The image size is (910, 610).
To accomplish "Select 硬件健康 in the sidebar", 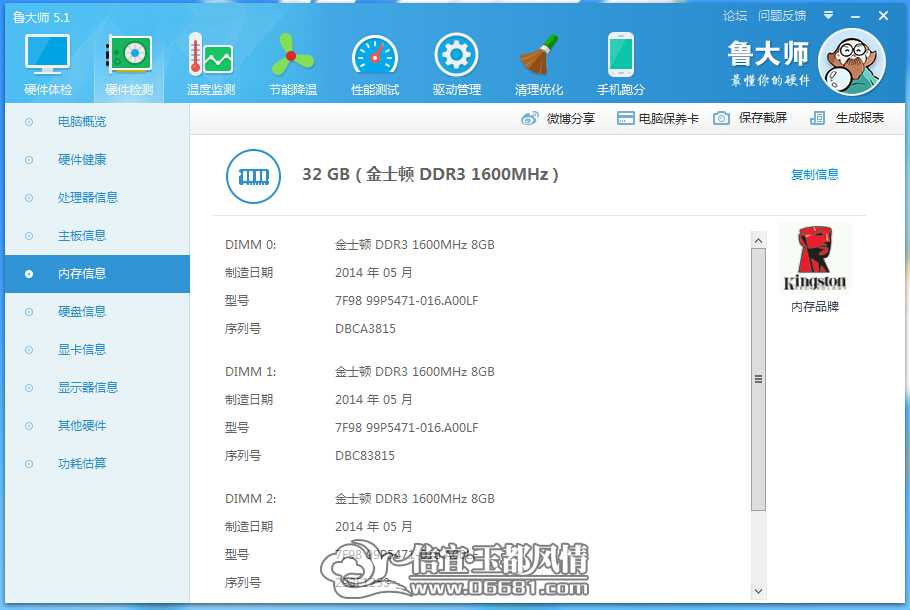I will 98,160.
